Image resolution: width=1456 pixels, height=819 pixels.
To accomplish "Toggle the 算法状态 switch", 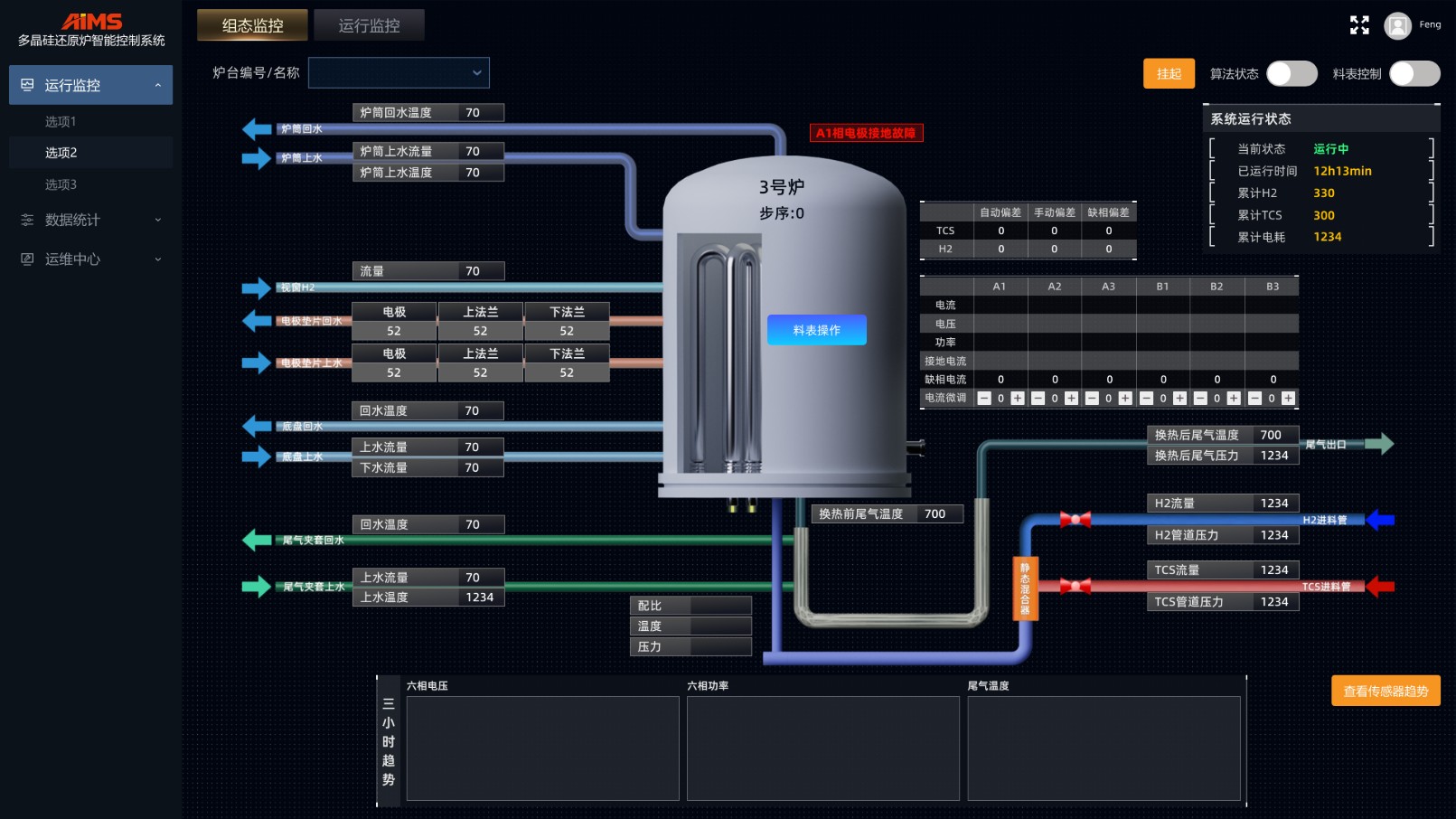I will [x=1292, y=73].
